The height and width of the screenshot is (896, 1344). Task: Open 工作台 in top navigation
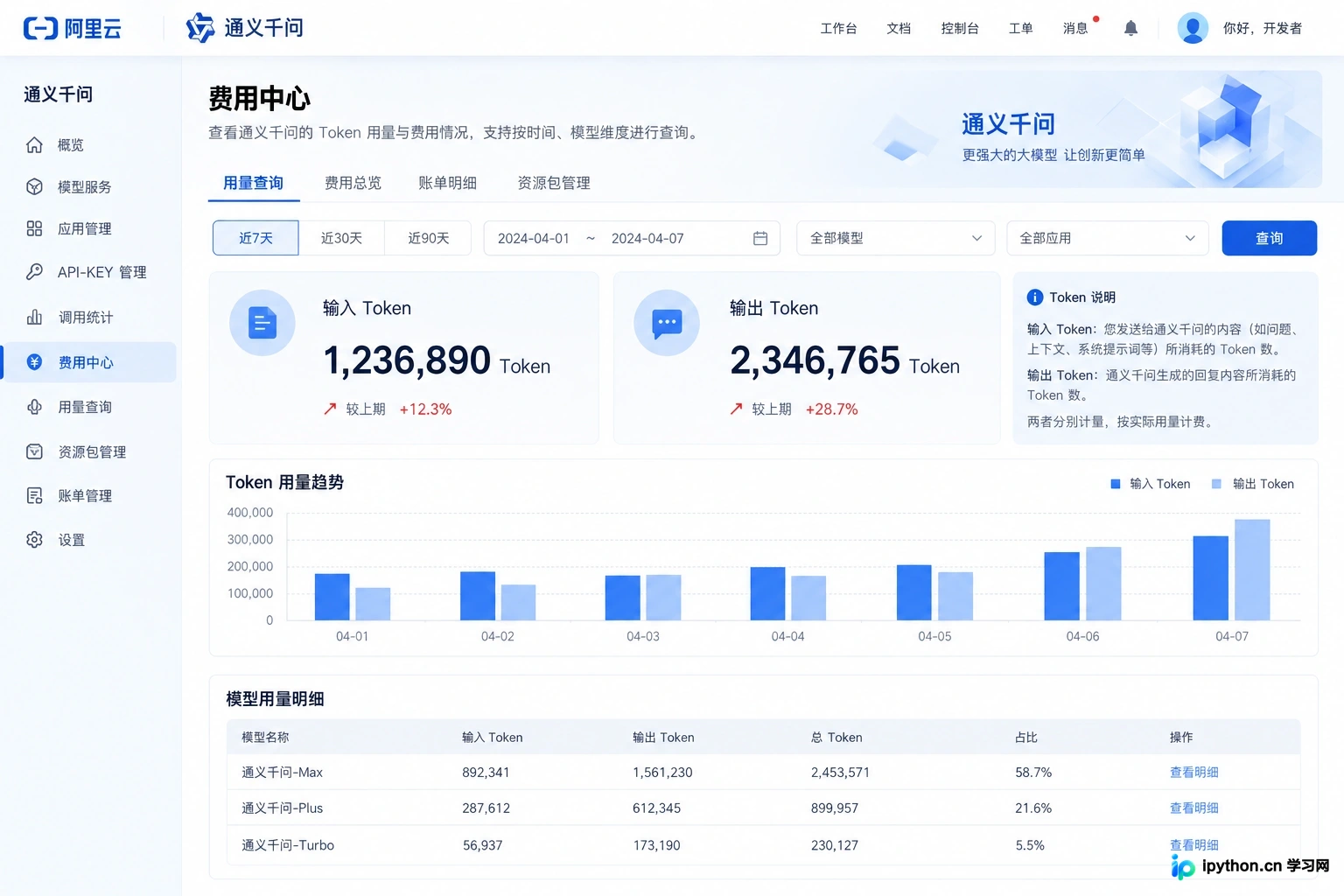(x=838, y=28)
